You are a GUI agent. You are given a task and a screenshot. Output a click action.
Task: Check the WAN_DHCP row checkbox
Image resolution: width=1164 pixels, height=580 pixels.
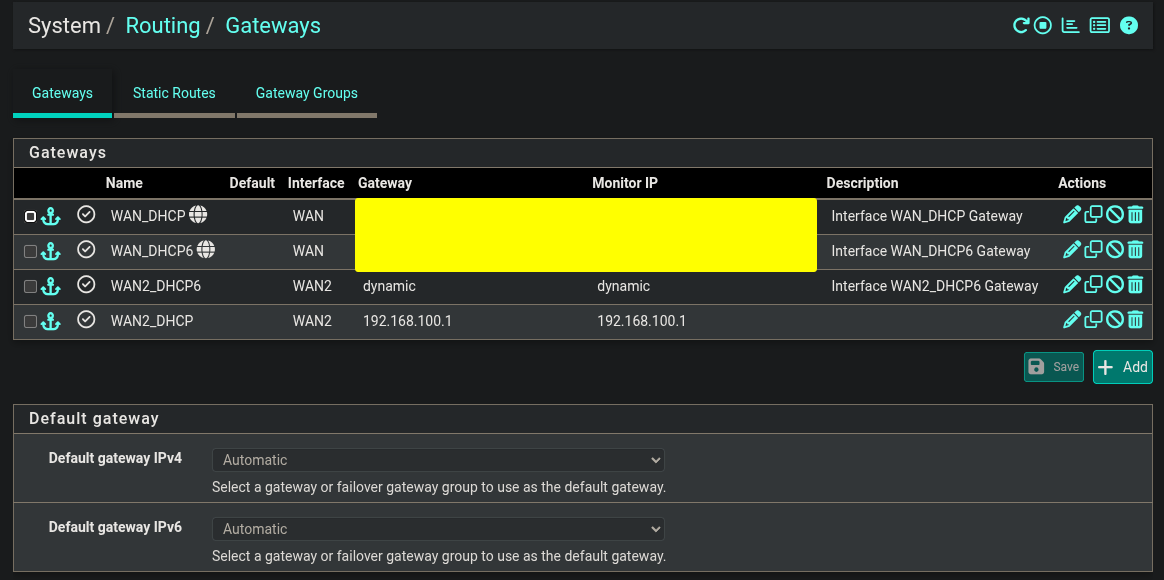(31, 216)
